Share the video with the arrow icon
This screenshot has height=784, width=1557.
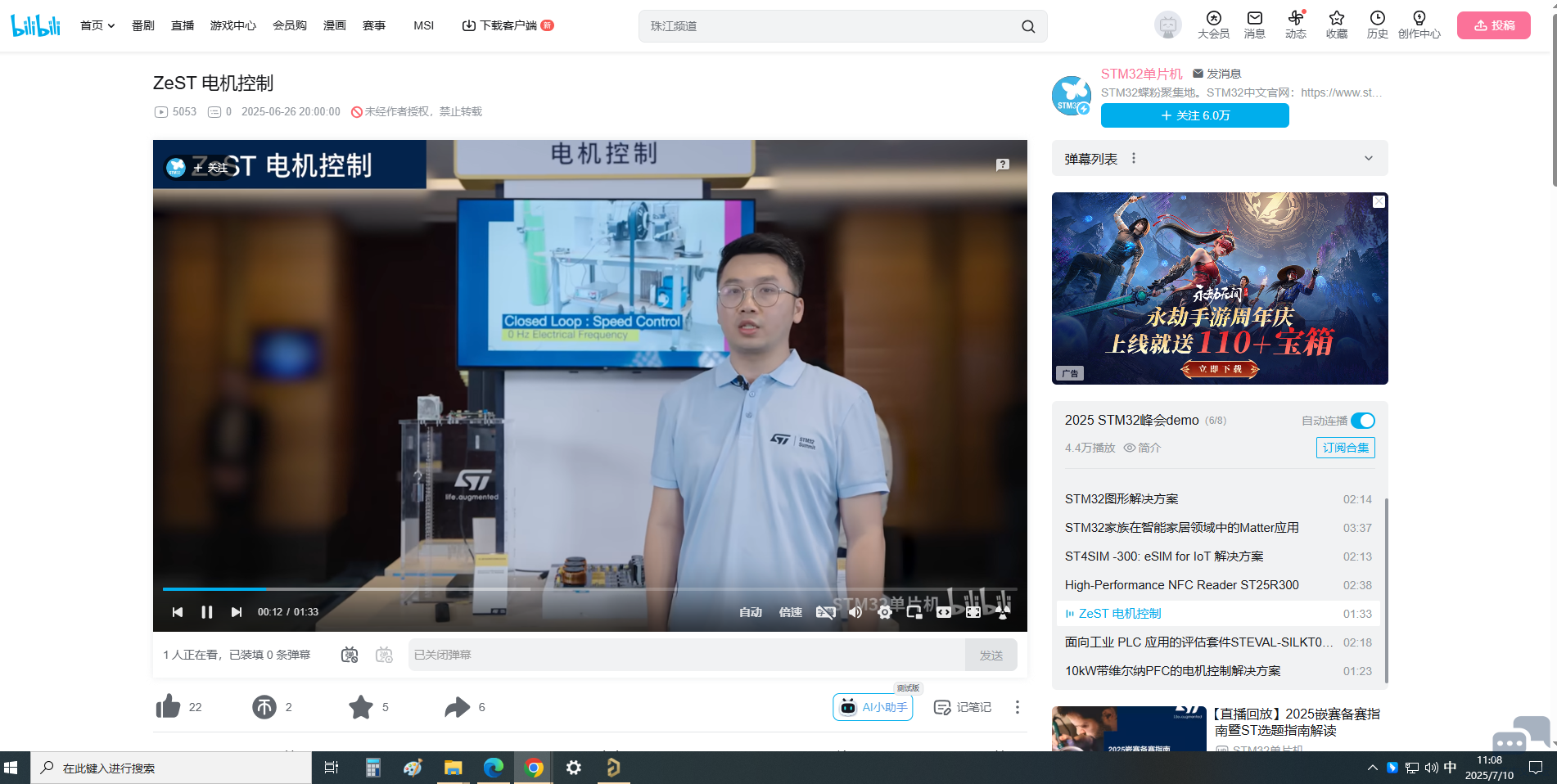pyautogui.click(x=457, y=706)
